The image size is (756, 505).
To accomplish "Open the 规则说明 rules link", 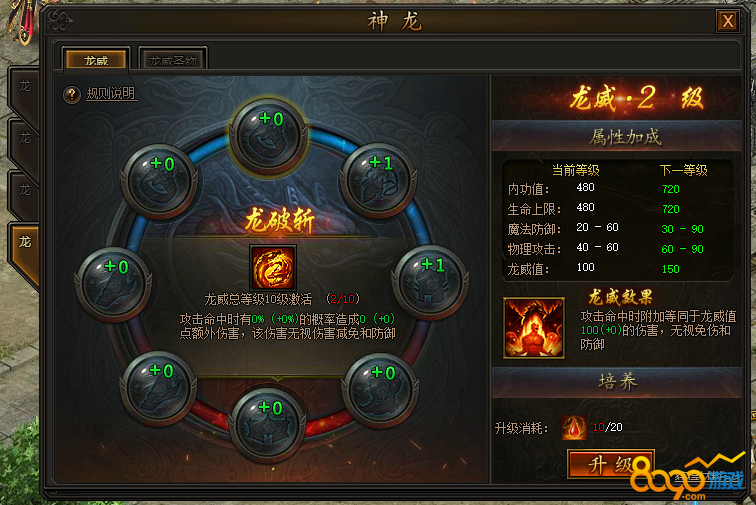I will pos(111,94).
